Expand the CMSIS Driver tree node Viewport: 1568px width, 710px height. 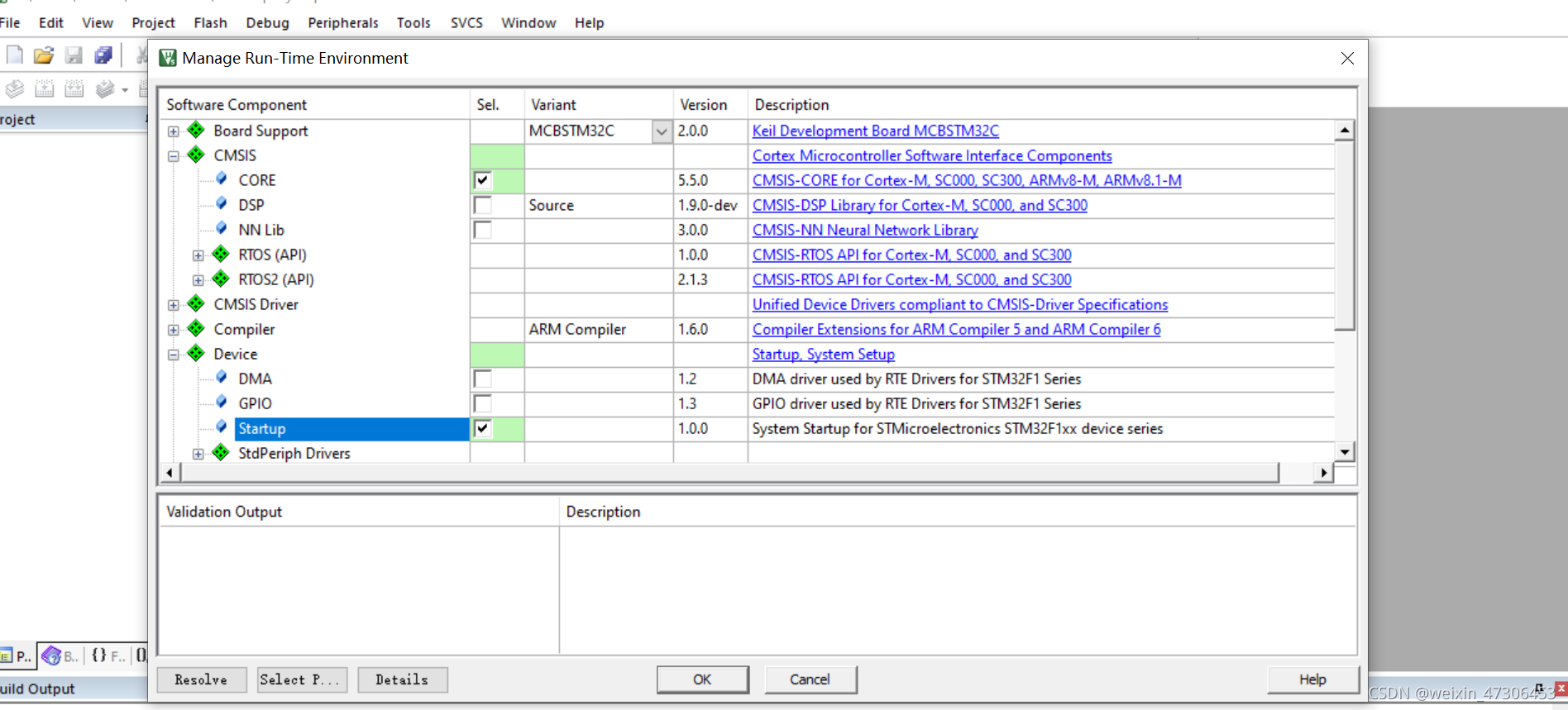173,305
